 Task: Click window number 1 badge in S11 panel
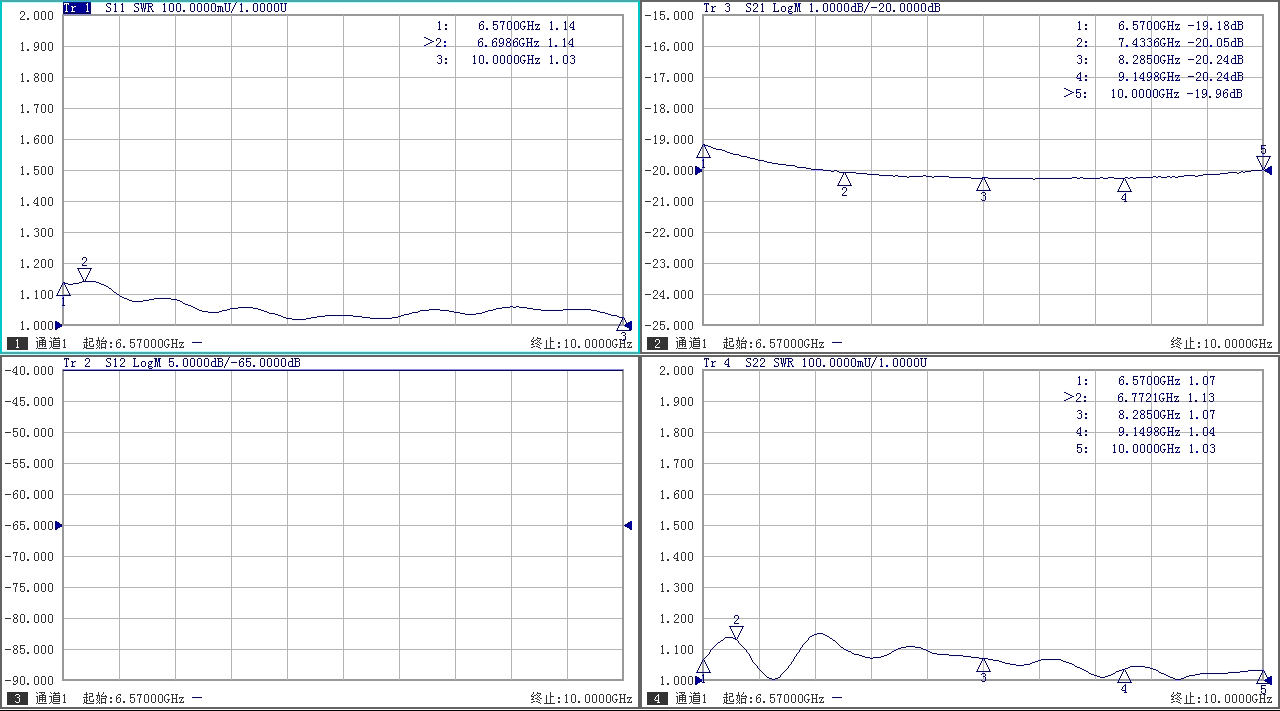[x=17, y=343]
